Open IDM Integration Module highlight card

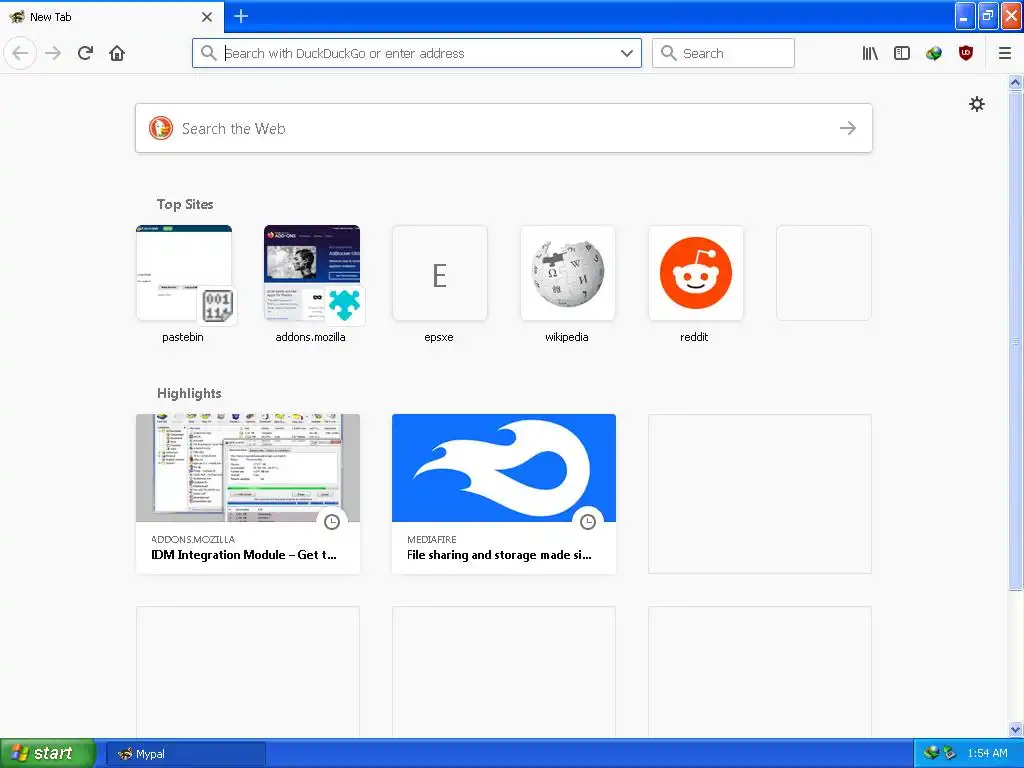pyautogui.click(x=248, y=494)
